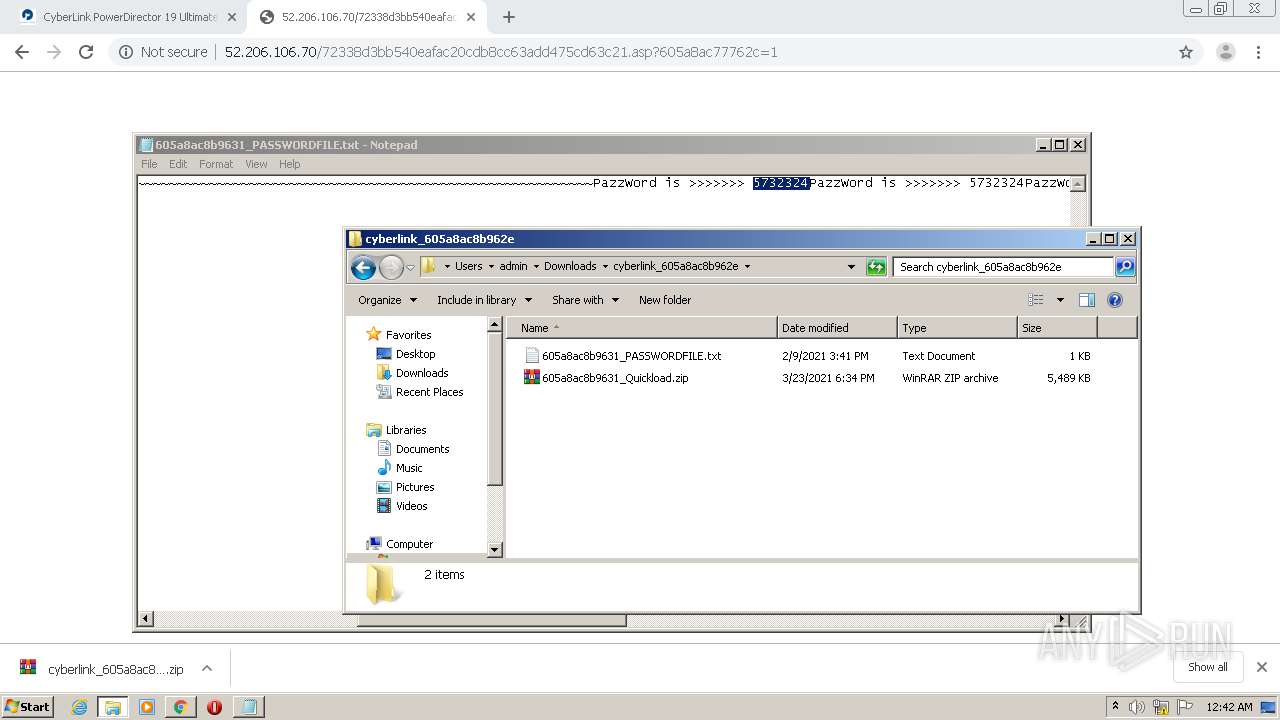
Task: Select 605a8ac8b9631_Quickload.zip in file list
Action: [615, 378]
